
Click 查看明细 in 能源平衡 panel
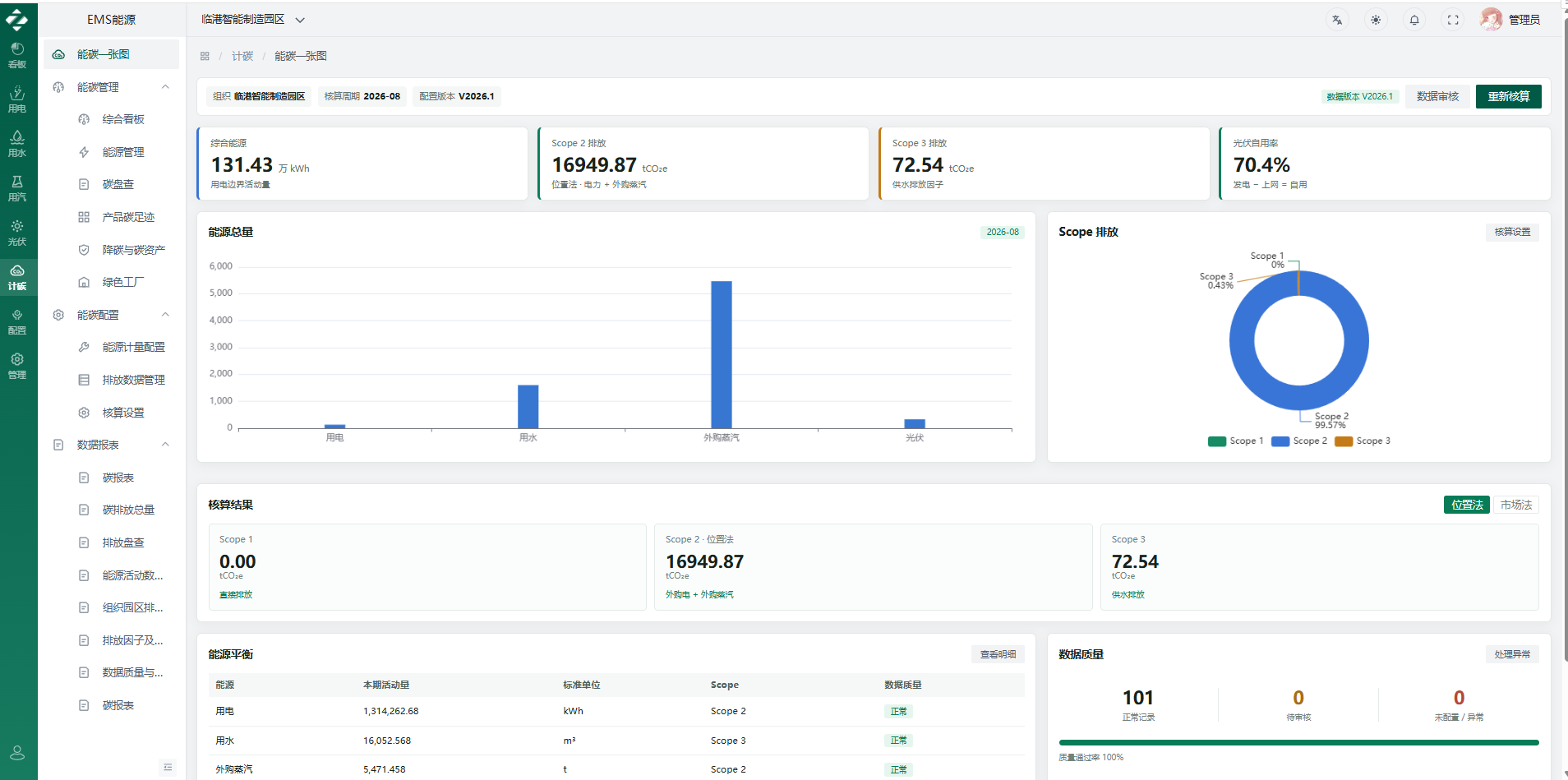(x=998, y=654)
